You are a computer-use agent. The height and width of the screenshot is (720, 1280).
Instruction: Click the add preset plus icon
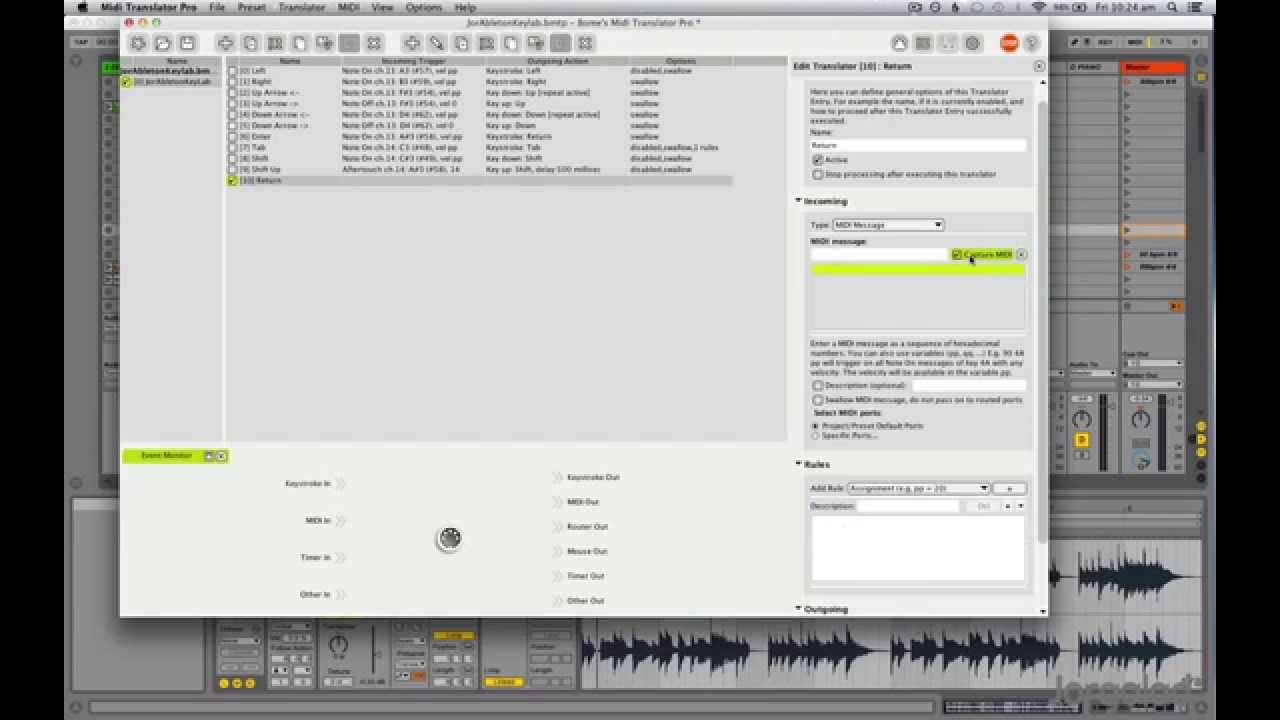pyautogui.click(x=226, y=43)
